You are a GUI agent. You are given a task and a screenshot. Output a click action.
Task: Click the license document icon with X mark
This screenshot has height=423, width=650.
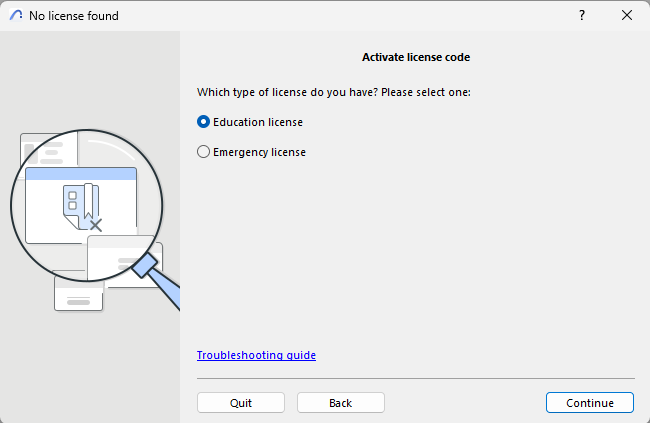pos(82,207)
